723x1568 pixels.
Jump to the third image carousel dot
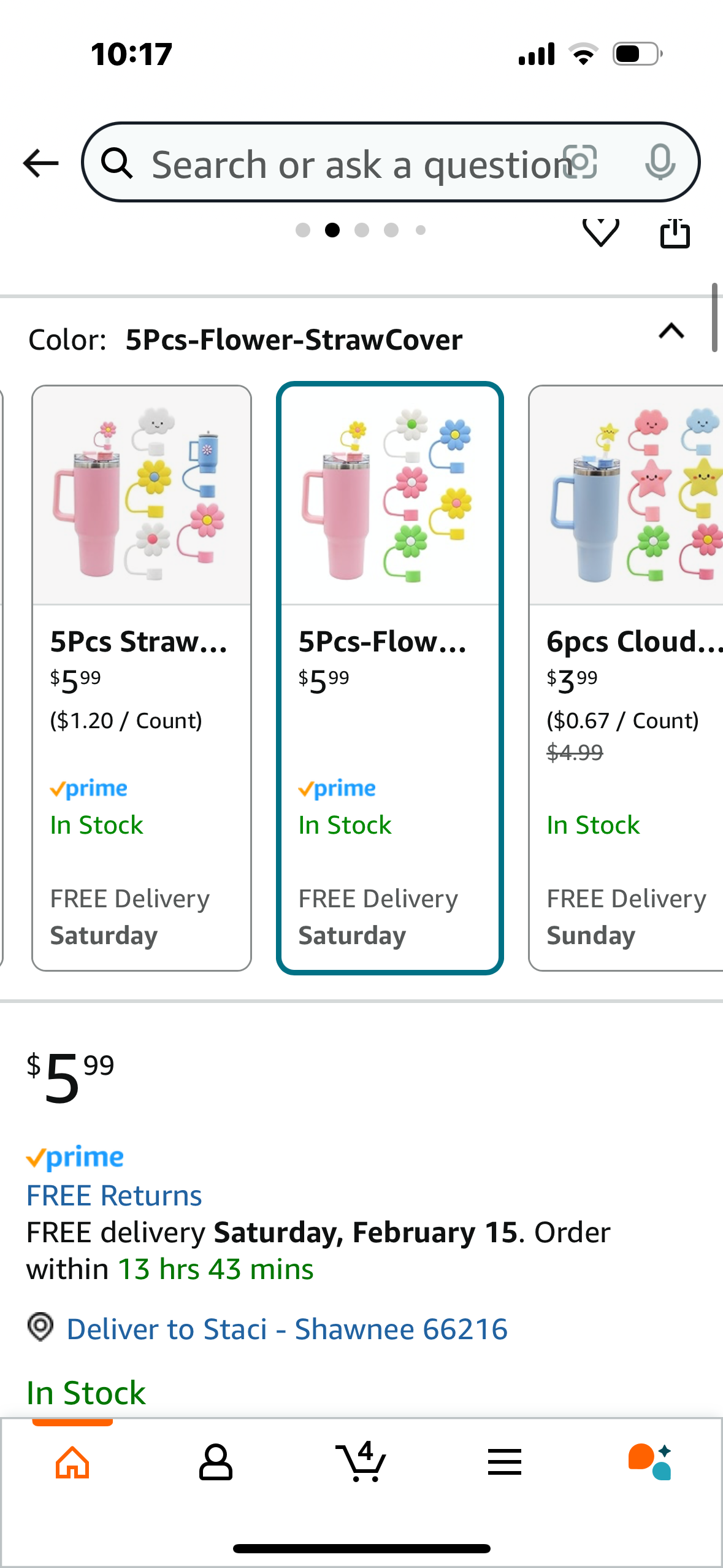(x=362, y=230)
